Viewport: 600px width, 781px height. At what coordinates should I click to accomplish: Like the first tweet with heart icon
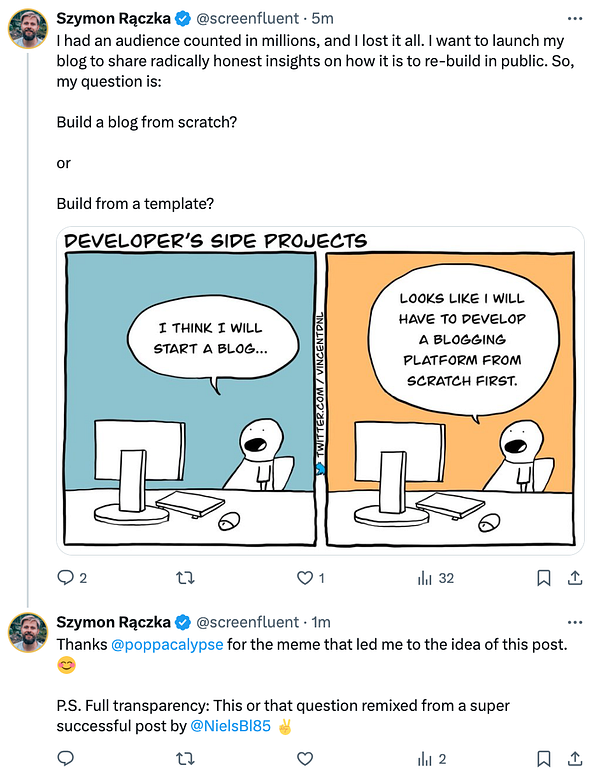[x=305, y=578]
